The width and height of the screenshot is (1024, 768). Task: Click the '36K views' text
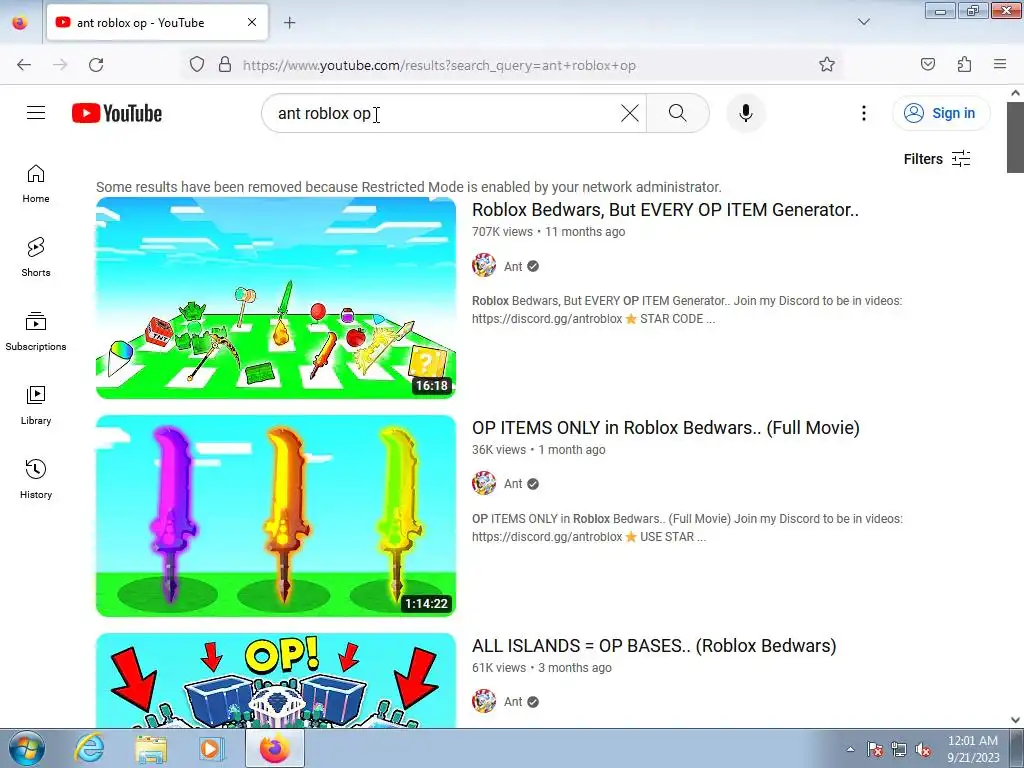coord(499,450)
